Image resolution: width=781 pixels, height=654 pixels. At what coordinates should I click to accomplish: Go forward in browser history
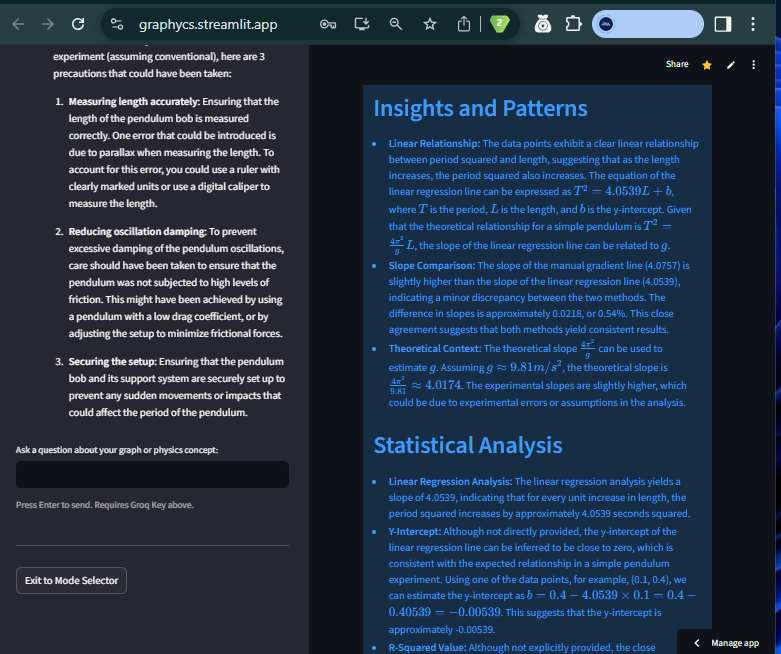48,24
